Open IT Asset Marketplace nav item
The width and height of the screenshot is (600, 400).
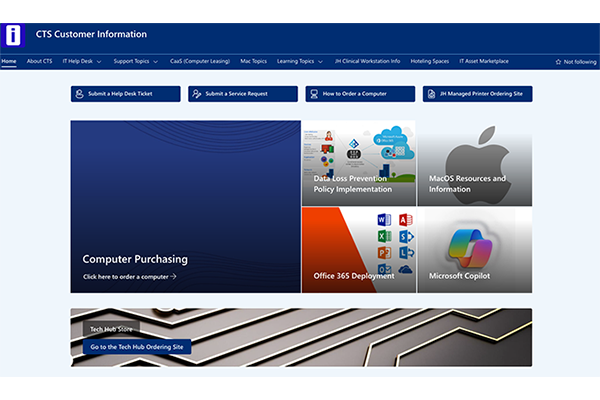pyautogui.click(x=484, y=61)
